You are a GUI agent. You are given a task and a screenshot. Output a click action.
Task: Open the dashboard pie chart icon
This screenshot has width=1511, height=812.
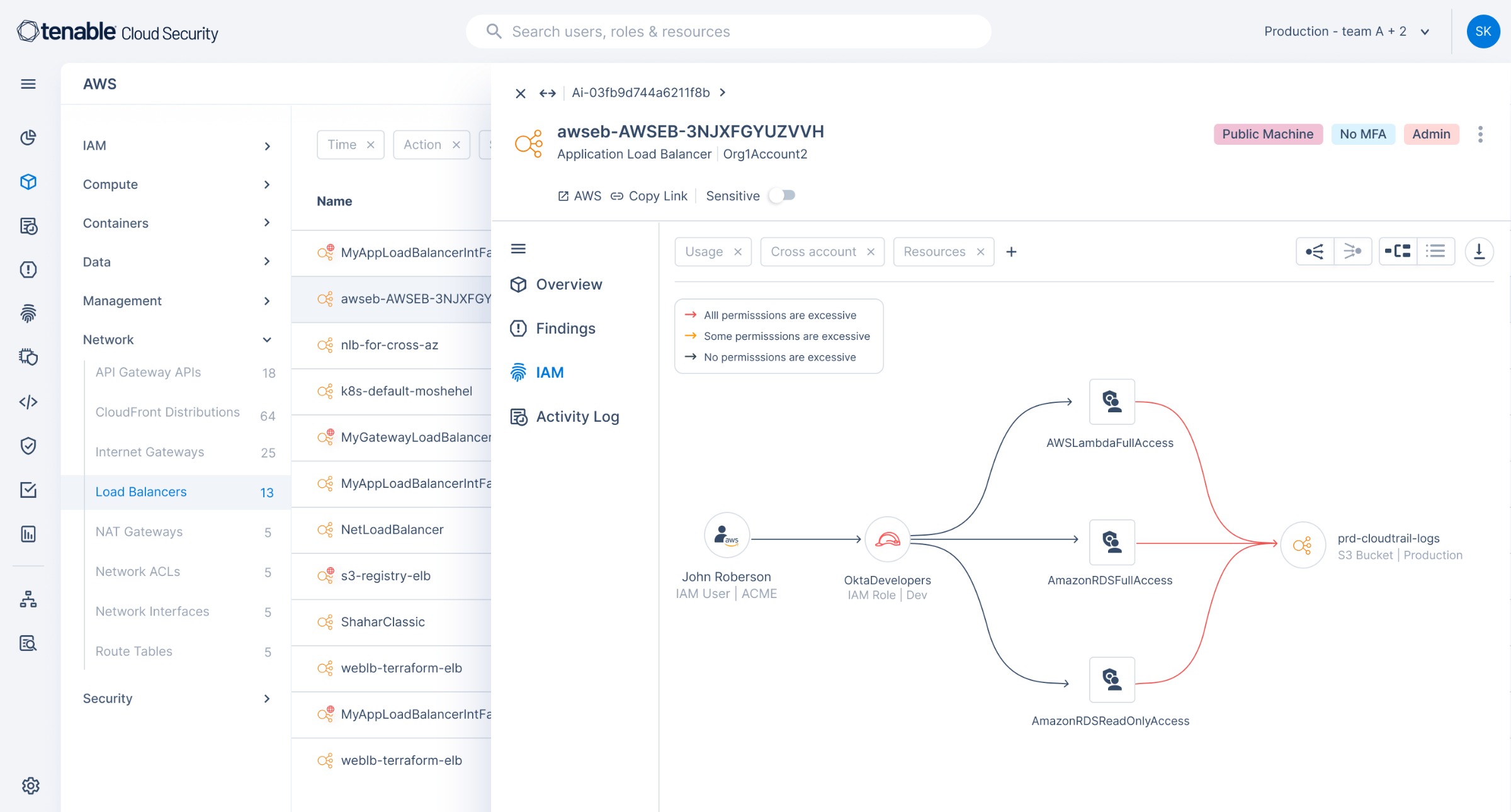point(28,138)
